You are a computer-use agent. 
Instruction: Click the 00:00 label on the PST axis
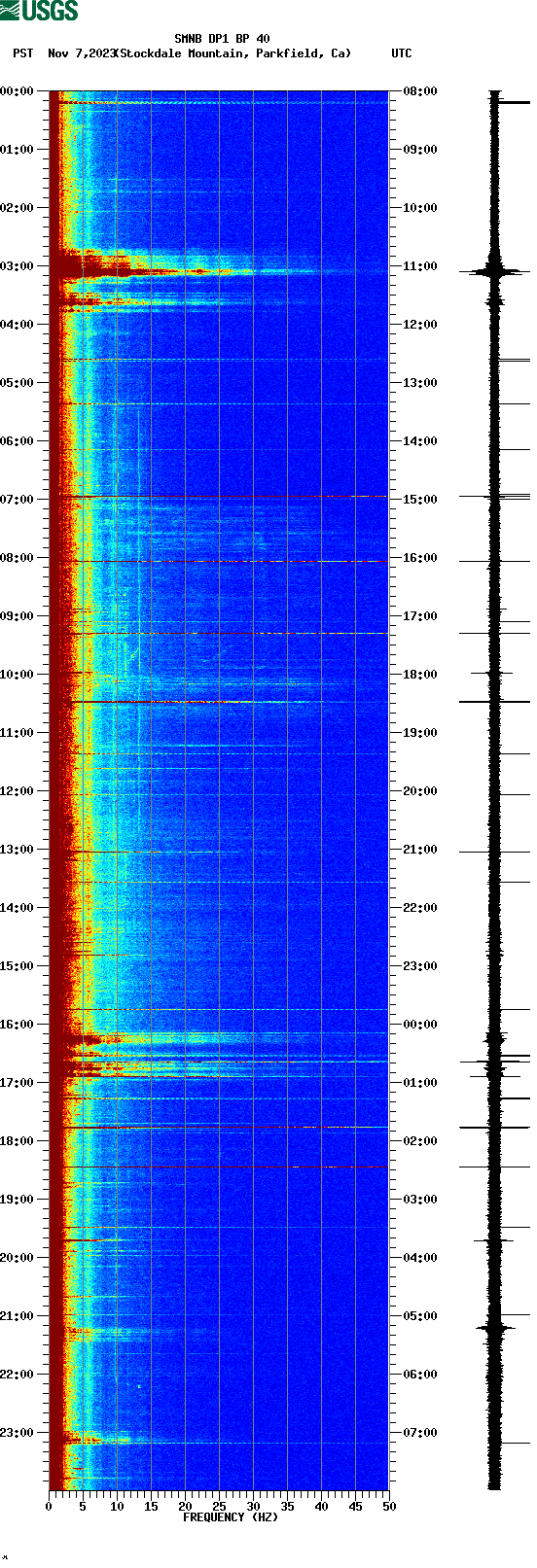17,91
